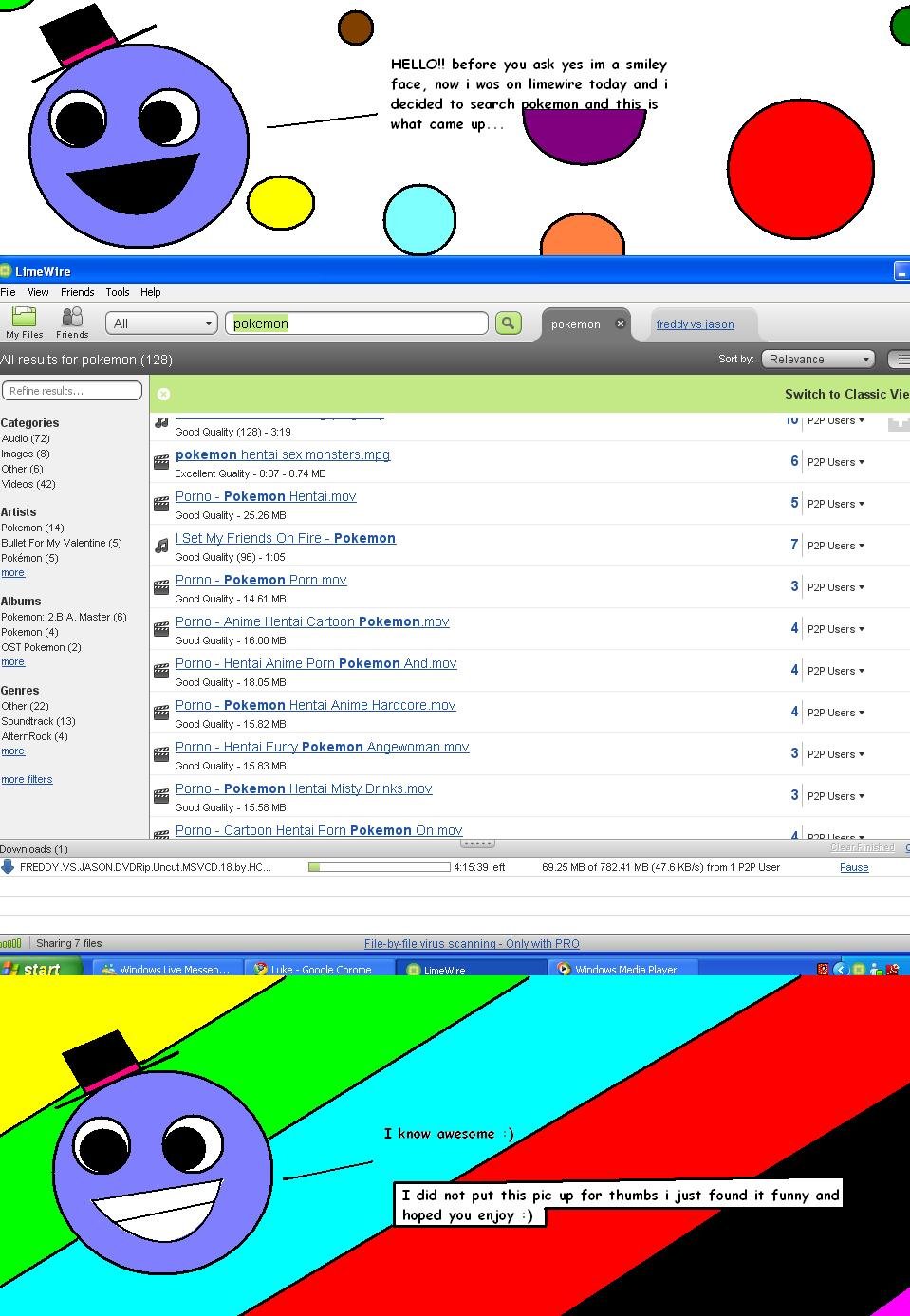The height and width of the screenshot is (1316, 910).
Task: Expand P2P Users for the 15.82 MB result
Action: pos(835,713)
